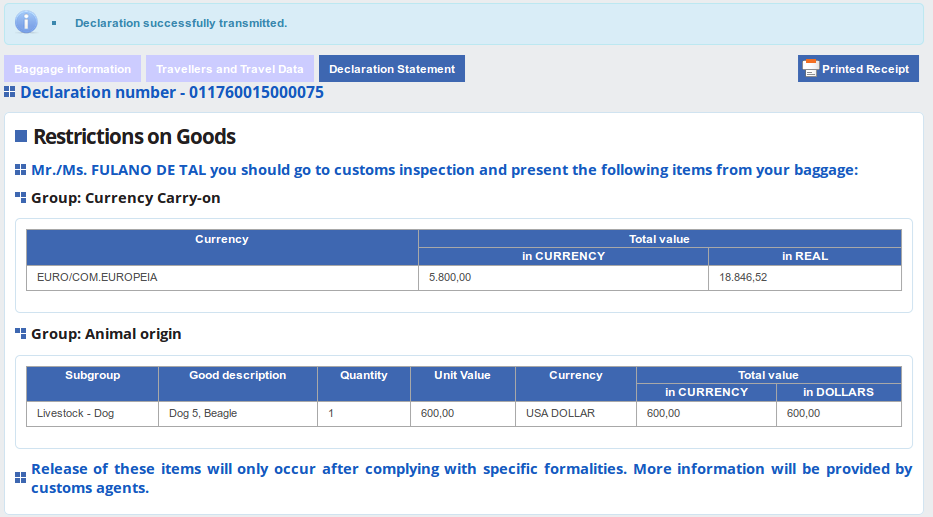The width and height of the screenshot is (933, 517).
Task: Click the Dog 5, Beagle description cell
Action: coord(203,413)
